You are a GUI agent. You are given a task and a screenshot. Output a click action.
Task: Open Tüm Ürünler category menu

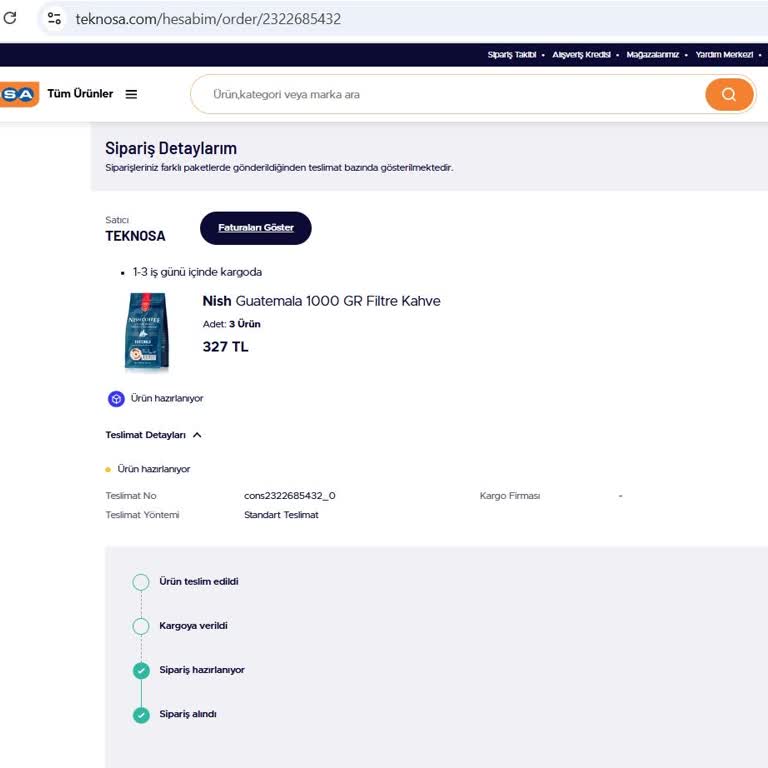(x=80, y=94)
